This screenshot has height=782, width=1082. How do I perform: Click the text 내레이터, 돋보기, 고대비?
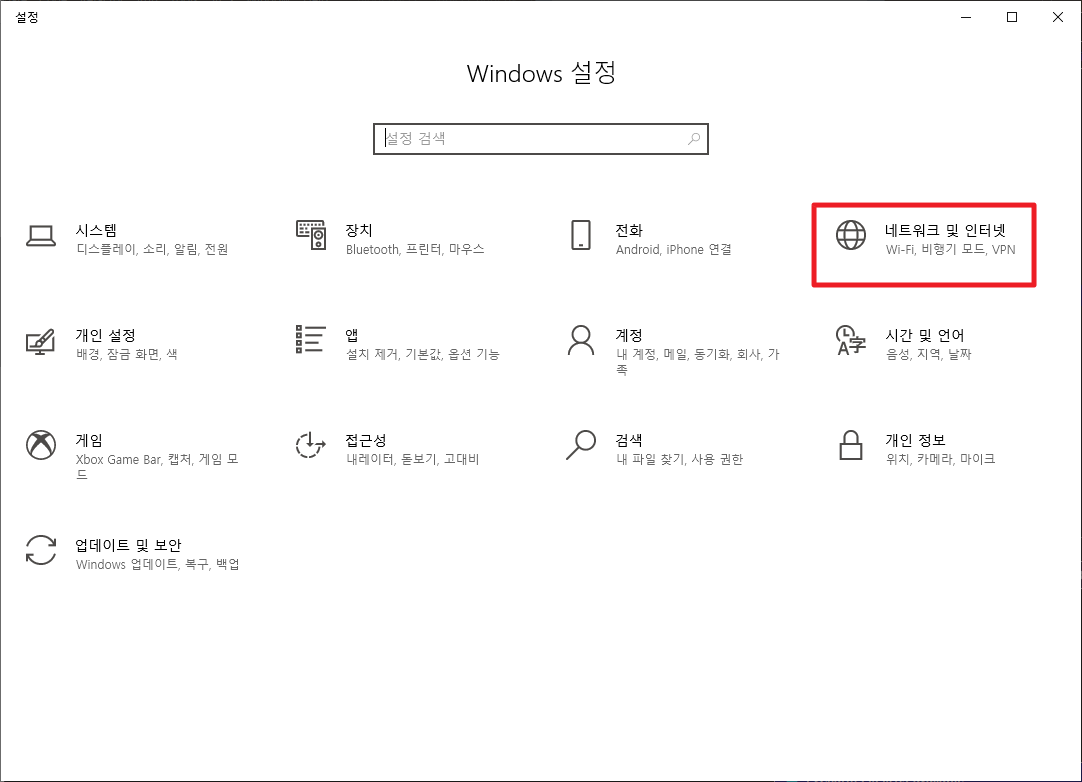tap(412, 459)
